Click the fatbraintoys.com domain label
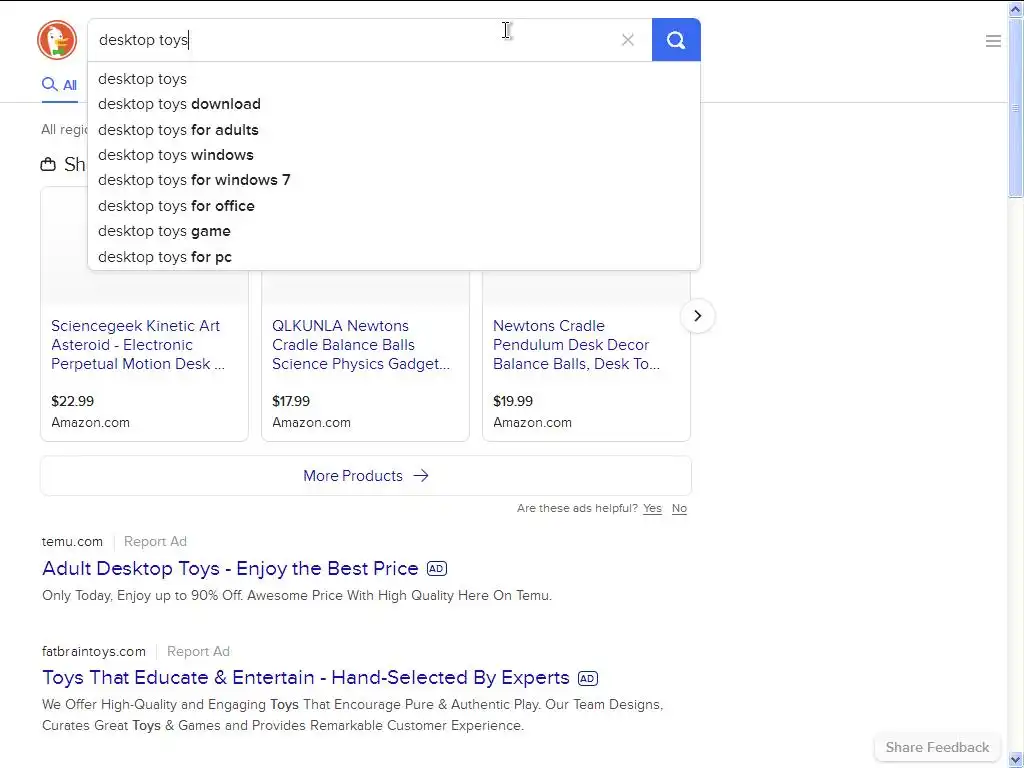 coord(93,651)
